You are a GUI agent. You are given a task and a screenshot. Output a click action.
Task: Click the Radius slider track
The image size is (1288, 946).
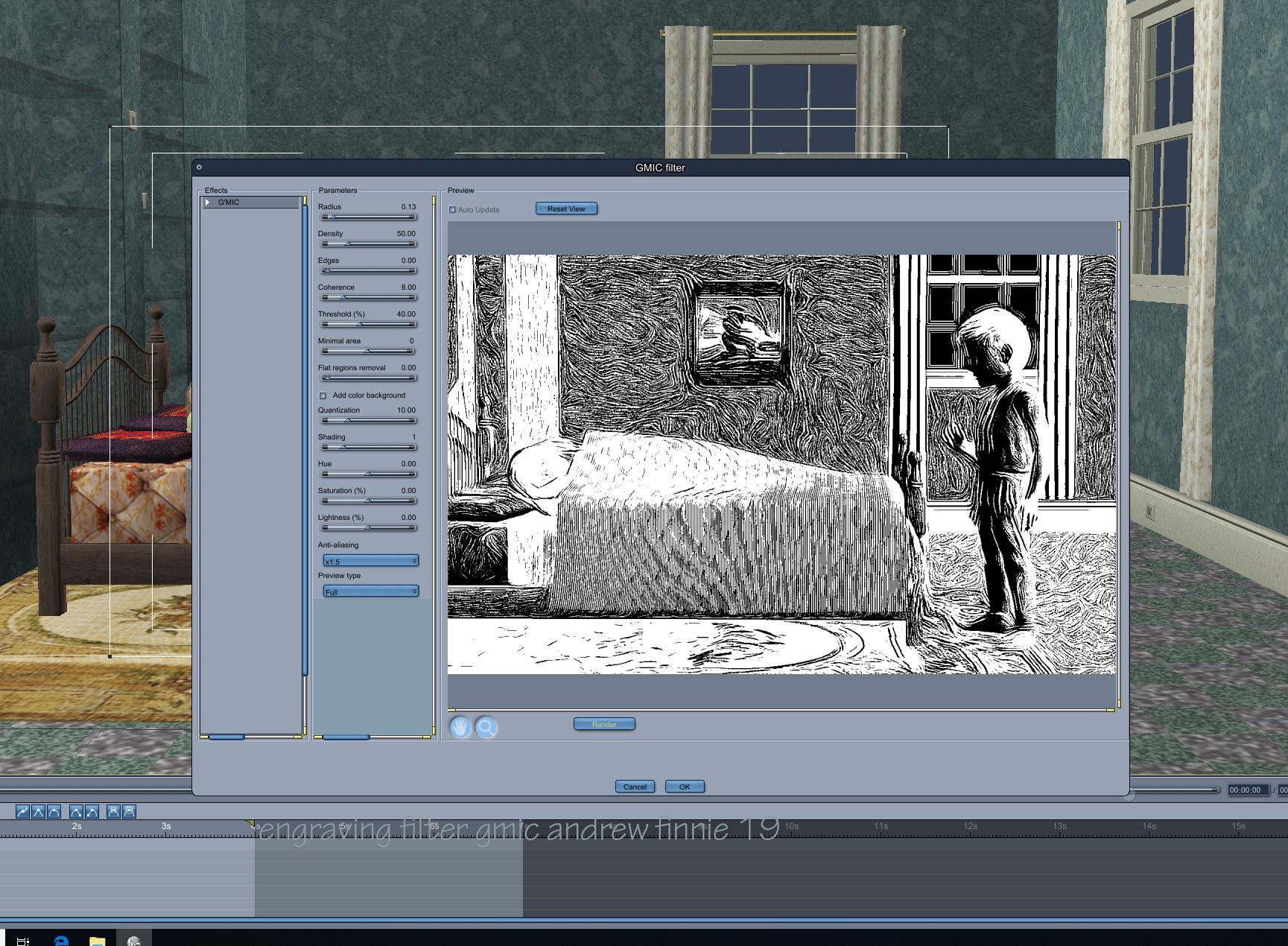369,217
